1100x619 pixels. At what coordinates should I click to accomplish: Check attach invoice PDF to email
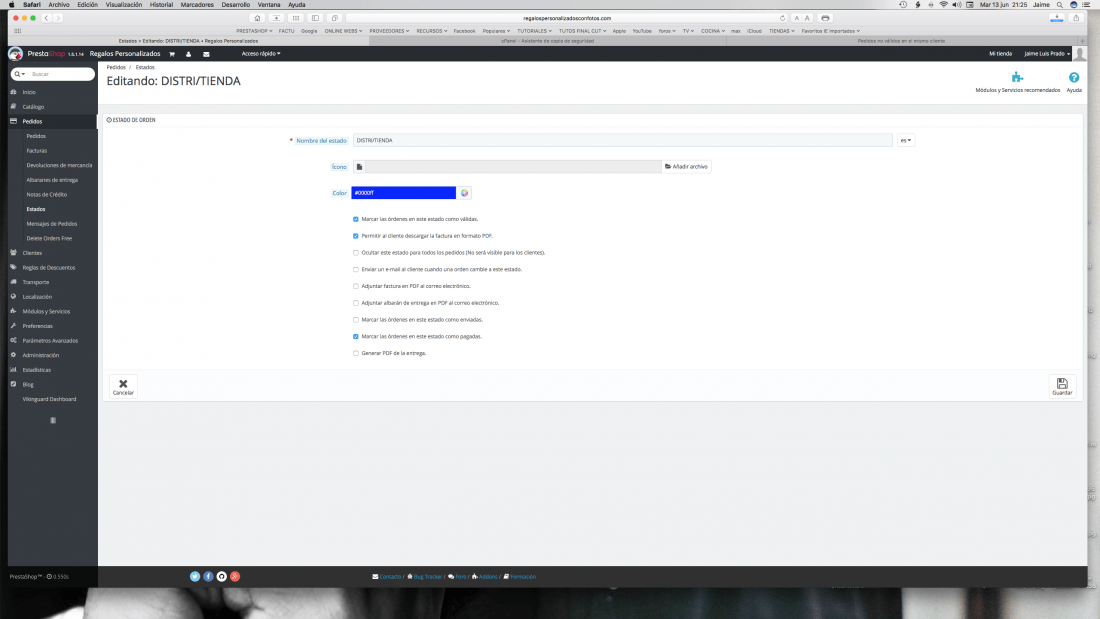356,286
